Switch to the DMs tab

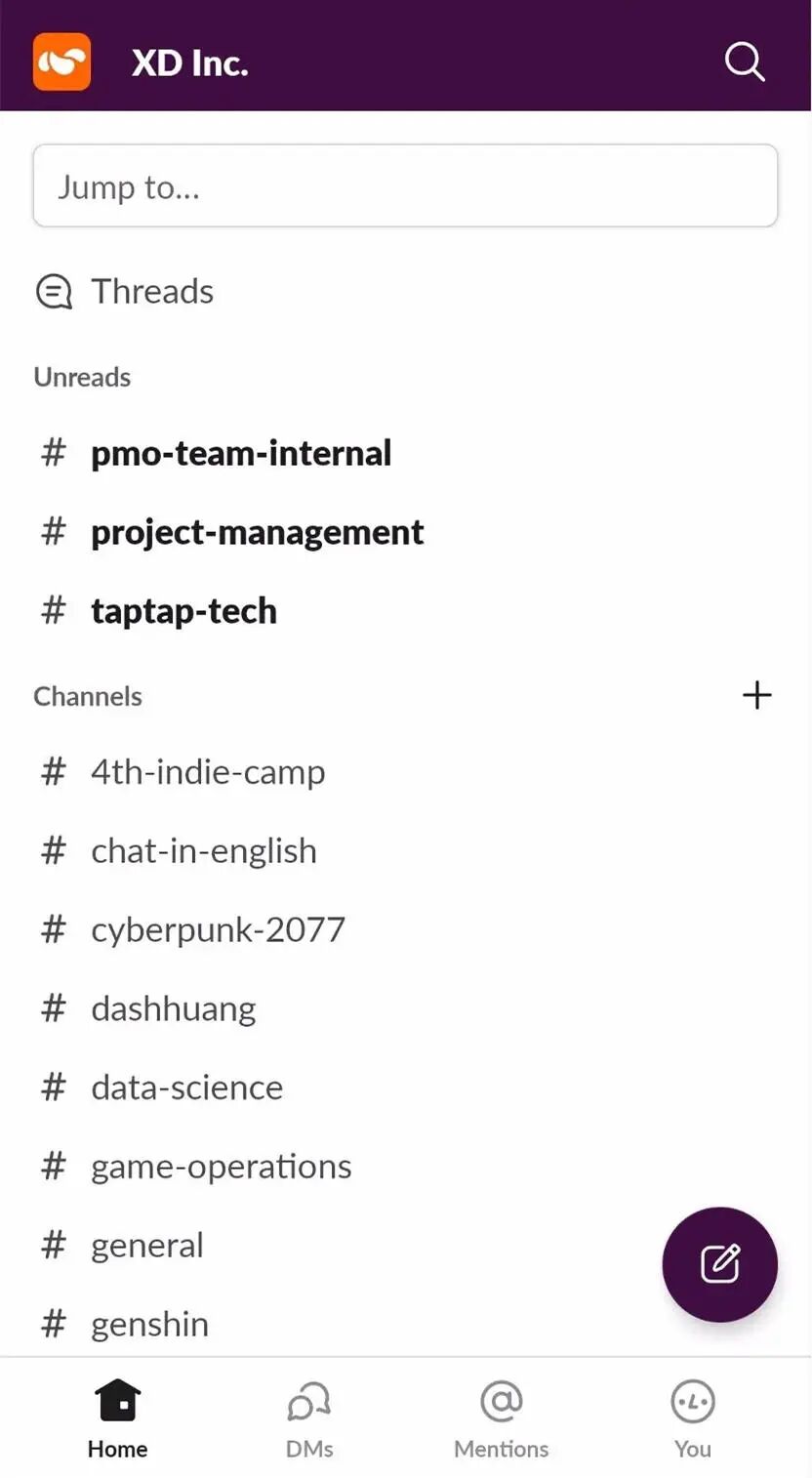click(x=309, y=1418)
